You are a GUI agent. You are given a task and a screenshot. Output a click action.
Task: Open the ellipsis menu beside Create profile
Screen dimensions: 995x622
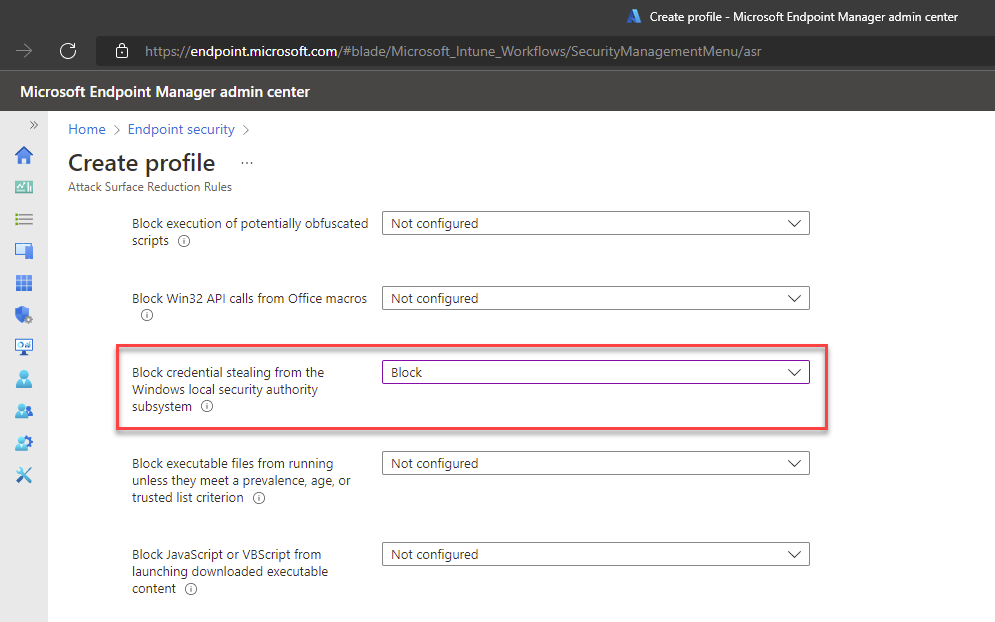pos(247,162)
